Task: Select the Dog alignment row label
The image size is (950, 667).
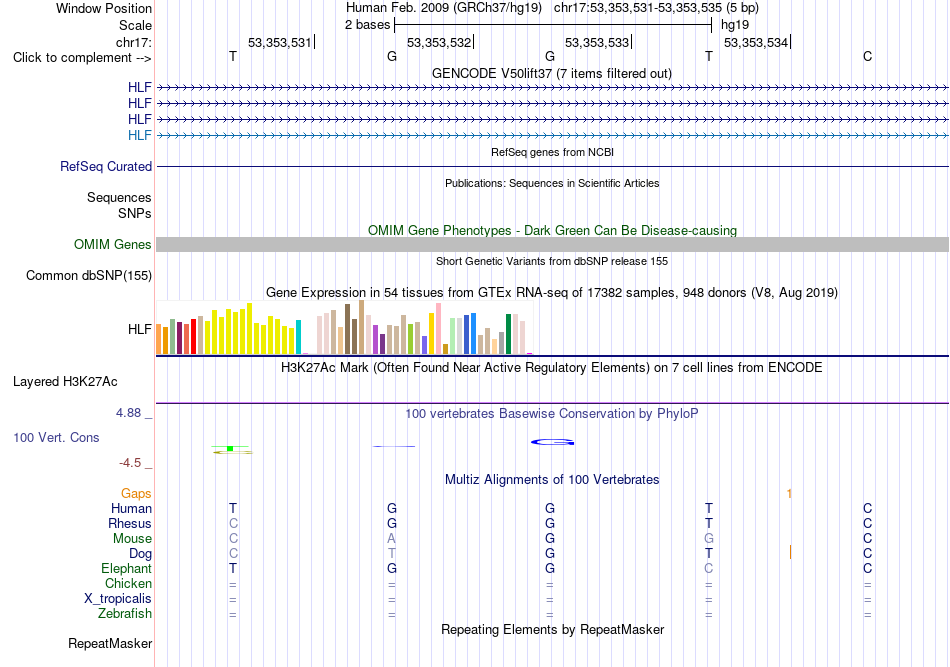Action: 140,553
